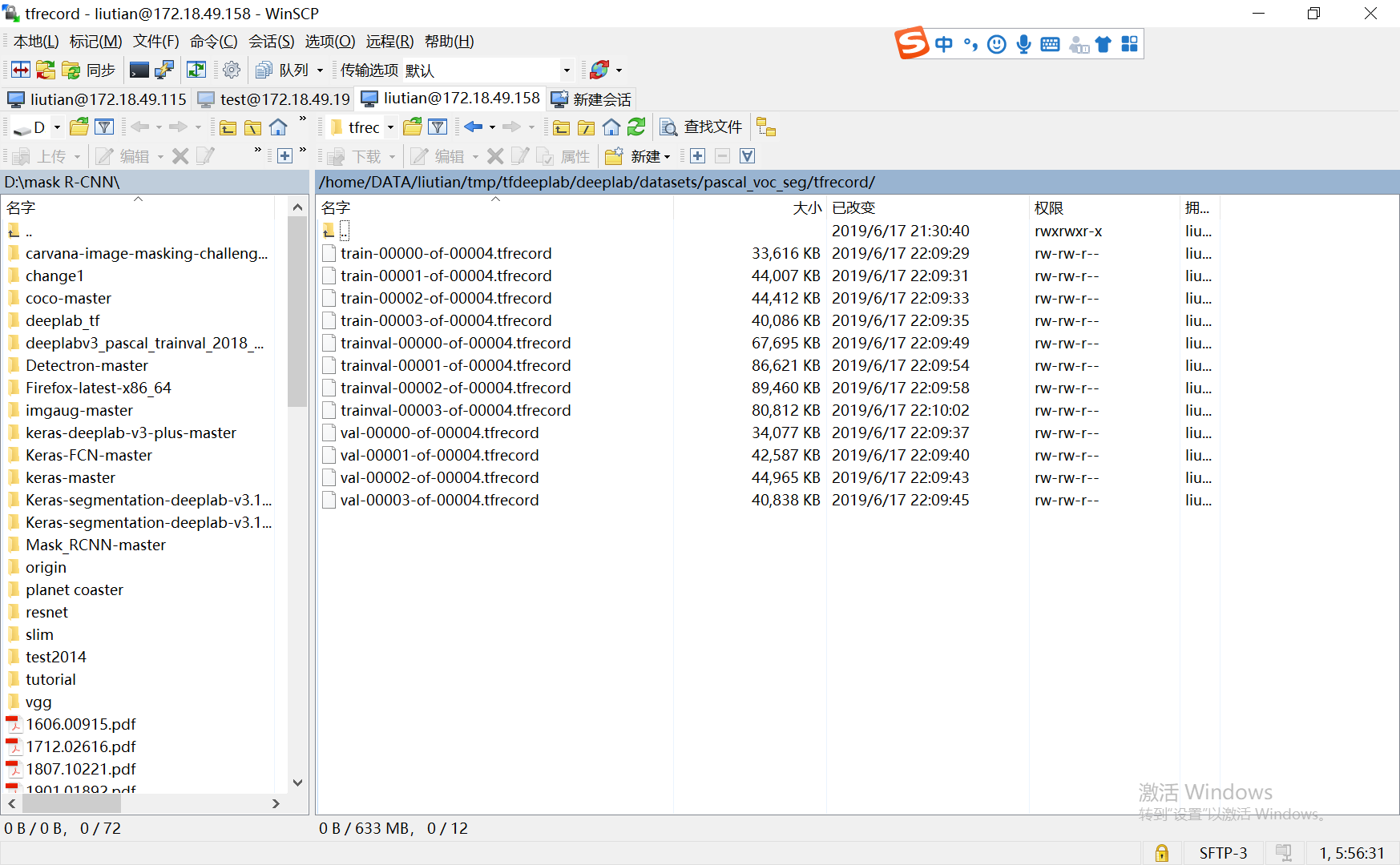
Task: Click the Compare Directories icon in the top toolbar
Action: pyautogui.click(x=21, y=70)
